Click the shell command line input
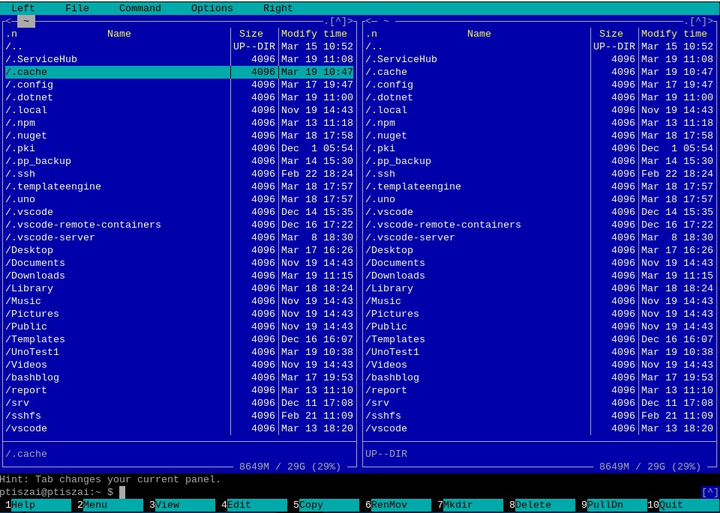 tap(411, 492)
